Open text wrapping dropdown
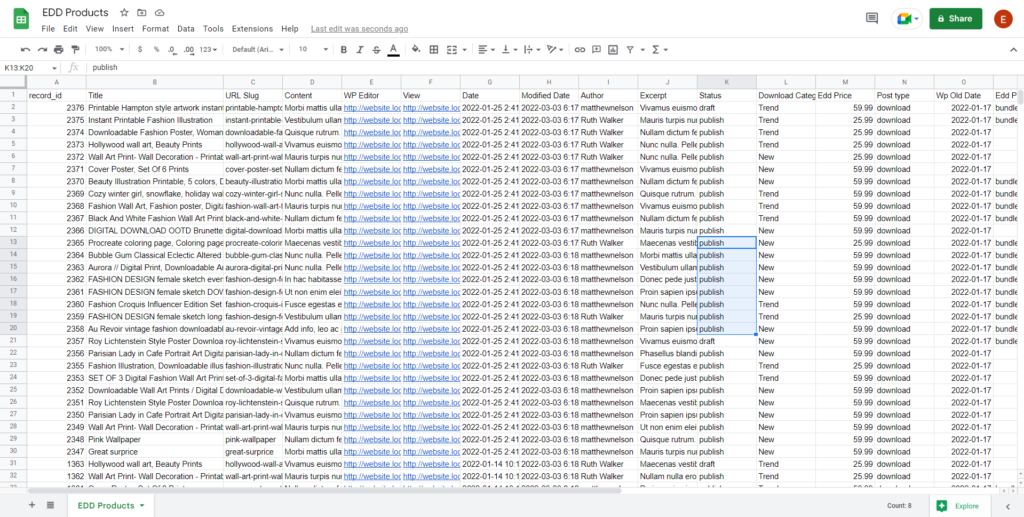The image size is (1024, 517). click(x=532, y=50)
